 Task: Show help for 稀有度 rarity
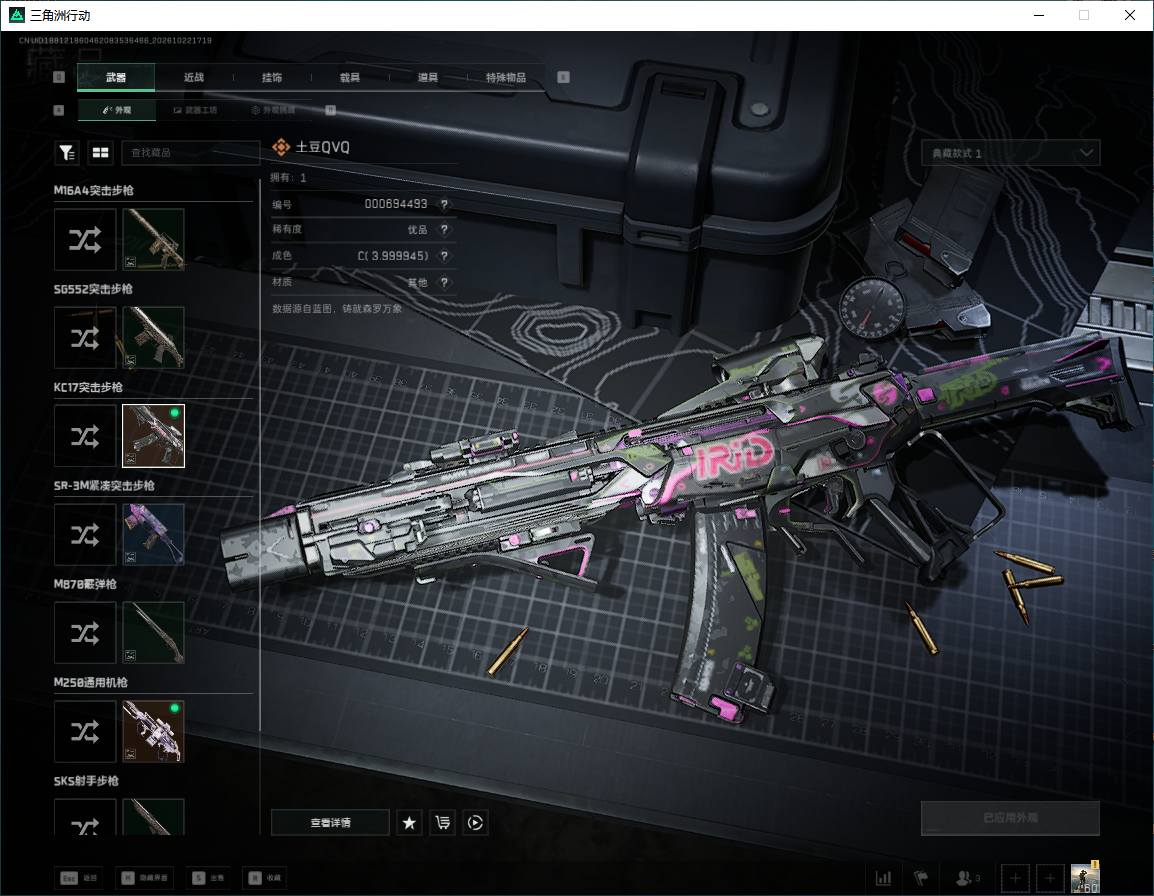[444, 230]
